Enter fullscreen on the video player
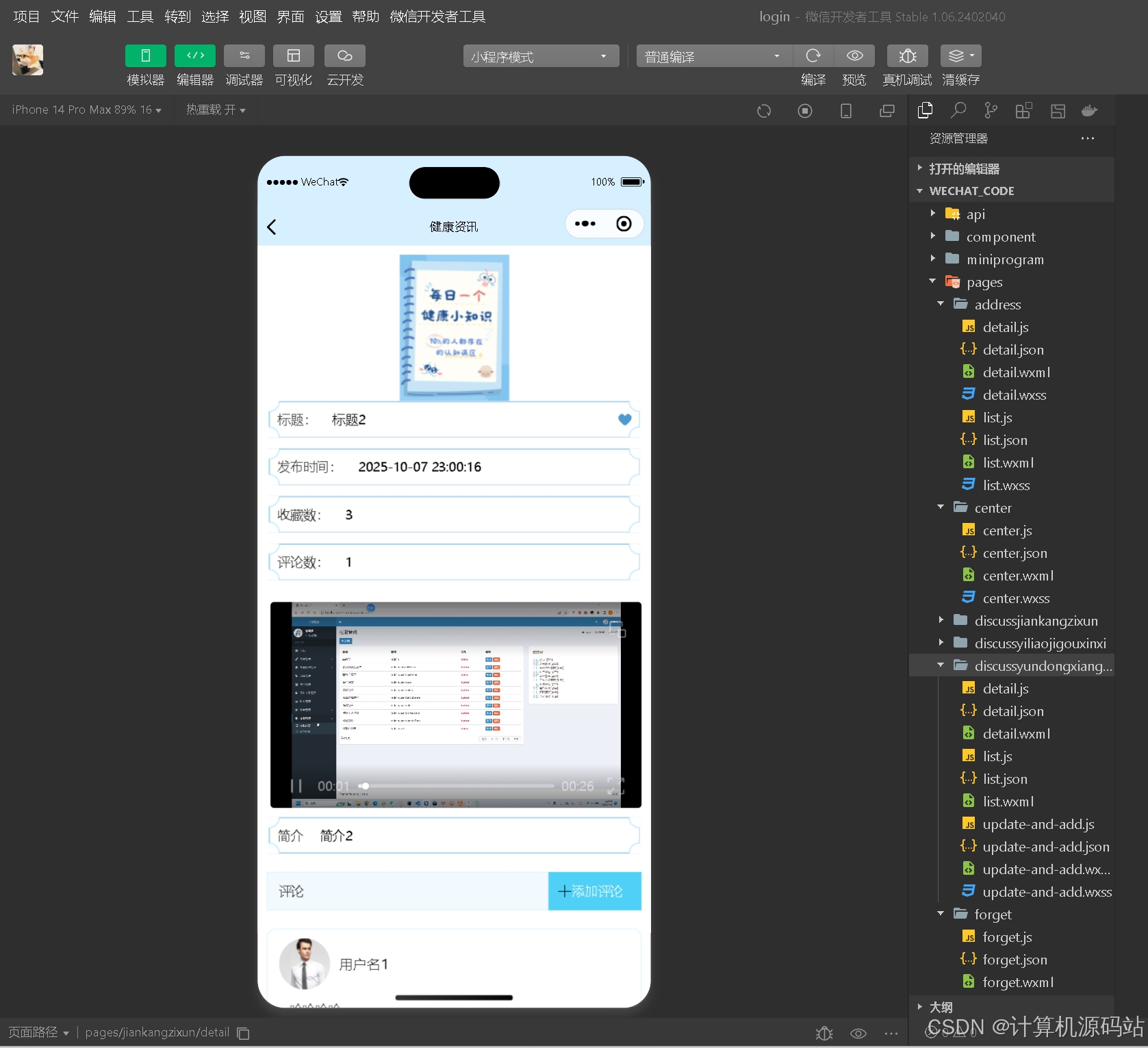1148x1048 pixels. pyautogui.click(x=615, y=786)
